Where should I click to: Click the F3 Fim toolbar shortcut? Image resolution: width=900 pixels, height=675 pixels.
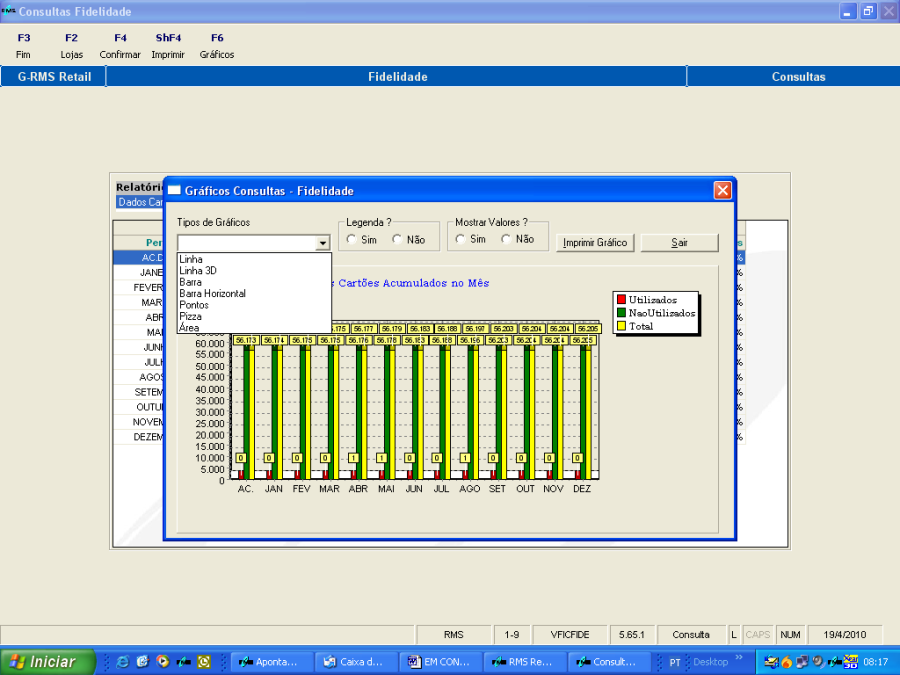coord(24,46)
